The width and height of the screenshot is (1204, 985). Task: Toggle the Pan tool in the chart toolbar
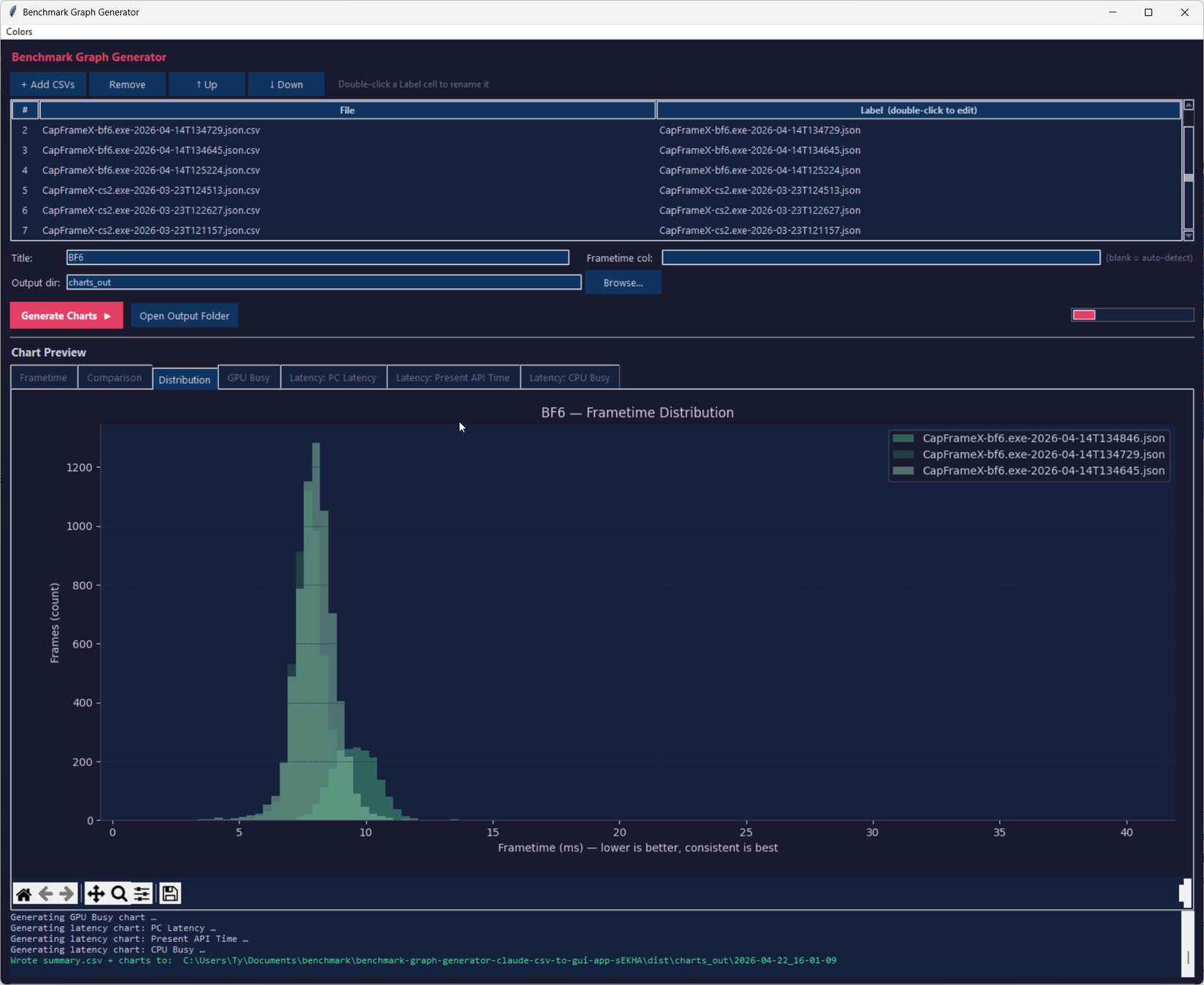(x=96, y=893)
